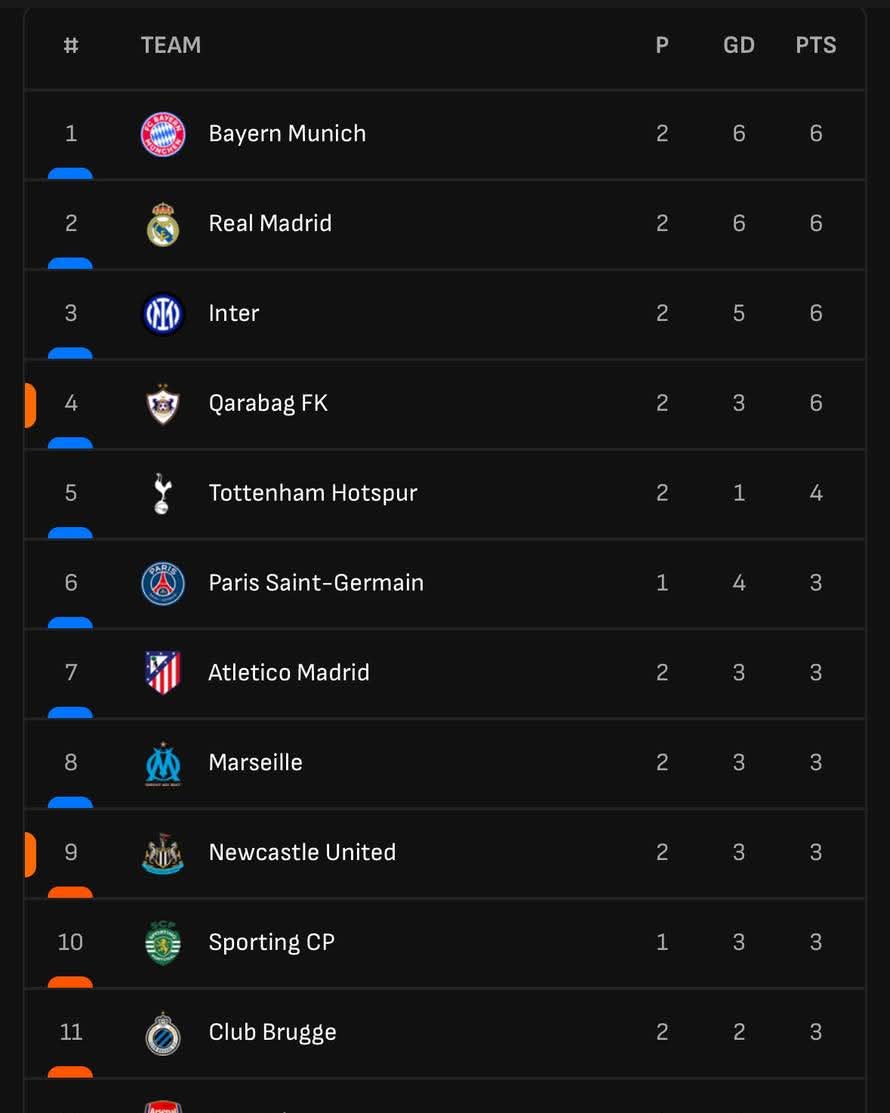Open the Atletico Madrid crest icon

[x=163, y=673]
